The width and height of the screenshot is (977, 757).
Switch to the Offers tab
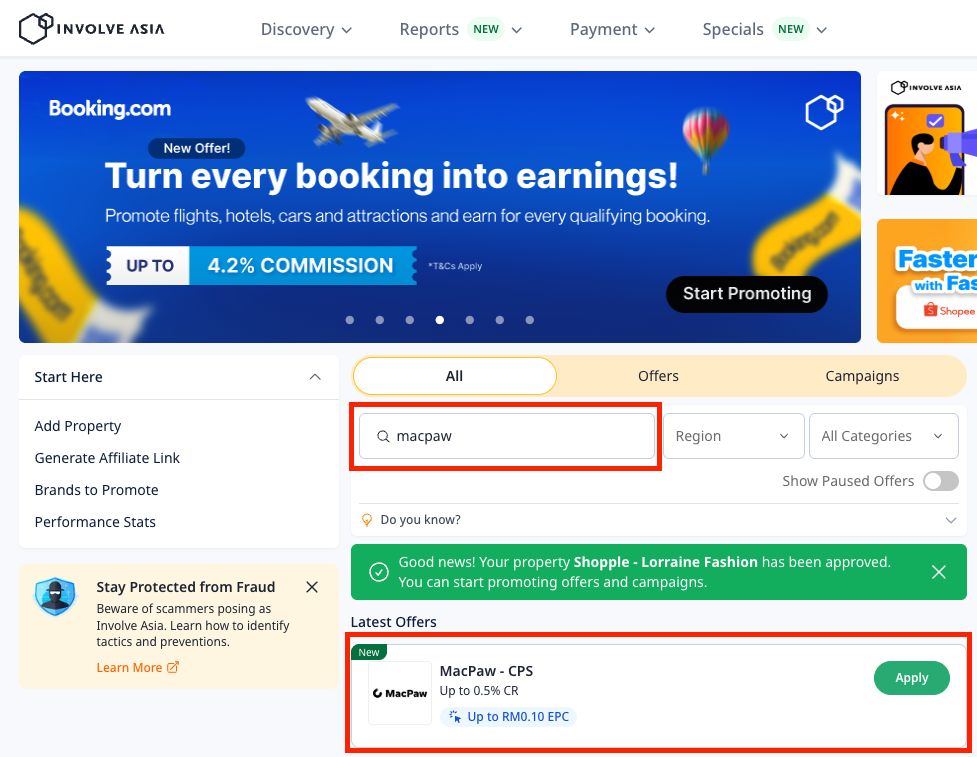point(658,376)
